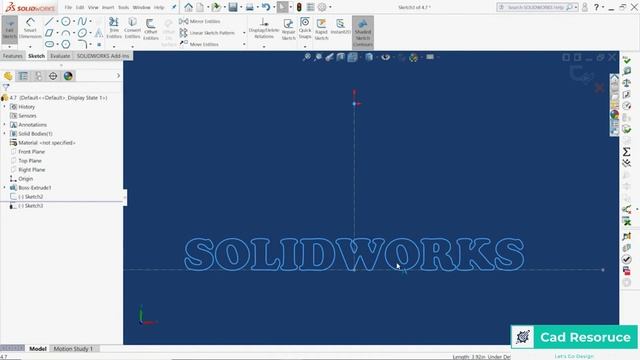Expand the Boss-Extrude1 feature
The image size is (640, 360).
5,188
